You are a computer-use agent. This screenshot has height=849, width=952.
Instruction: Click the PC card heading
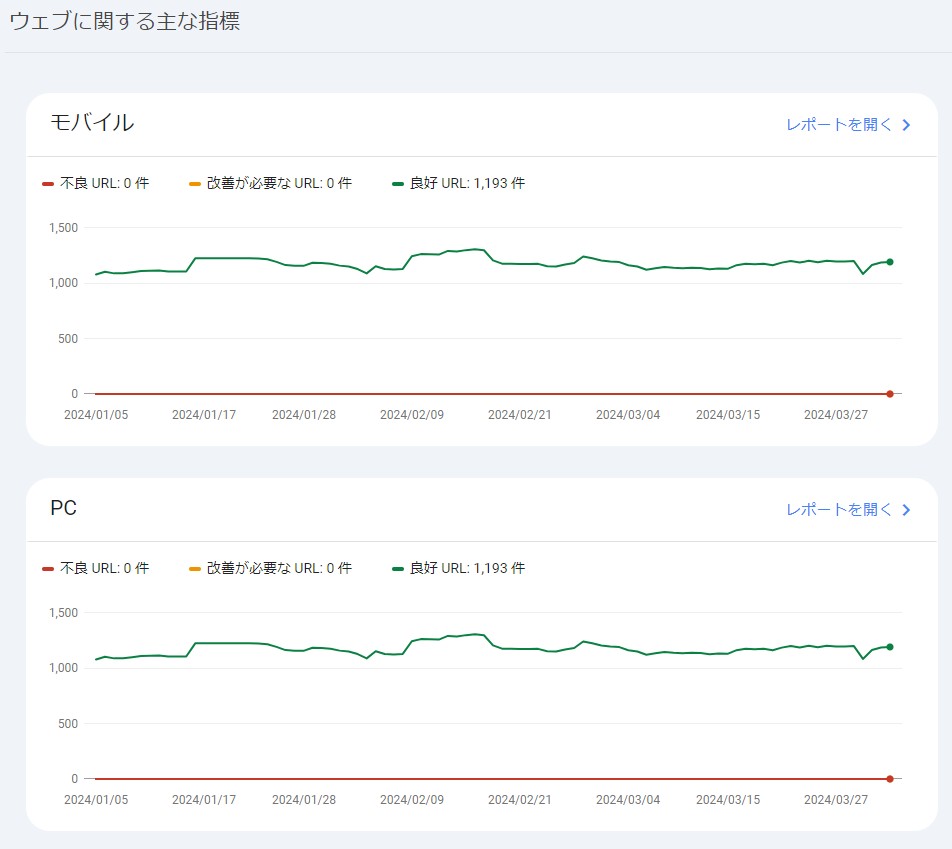coord(63,508)
